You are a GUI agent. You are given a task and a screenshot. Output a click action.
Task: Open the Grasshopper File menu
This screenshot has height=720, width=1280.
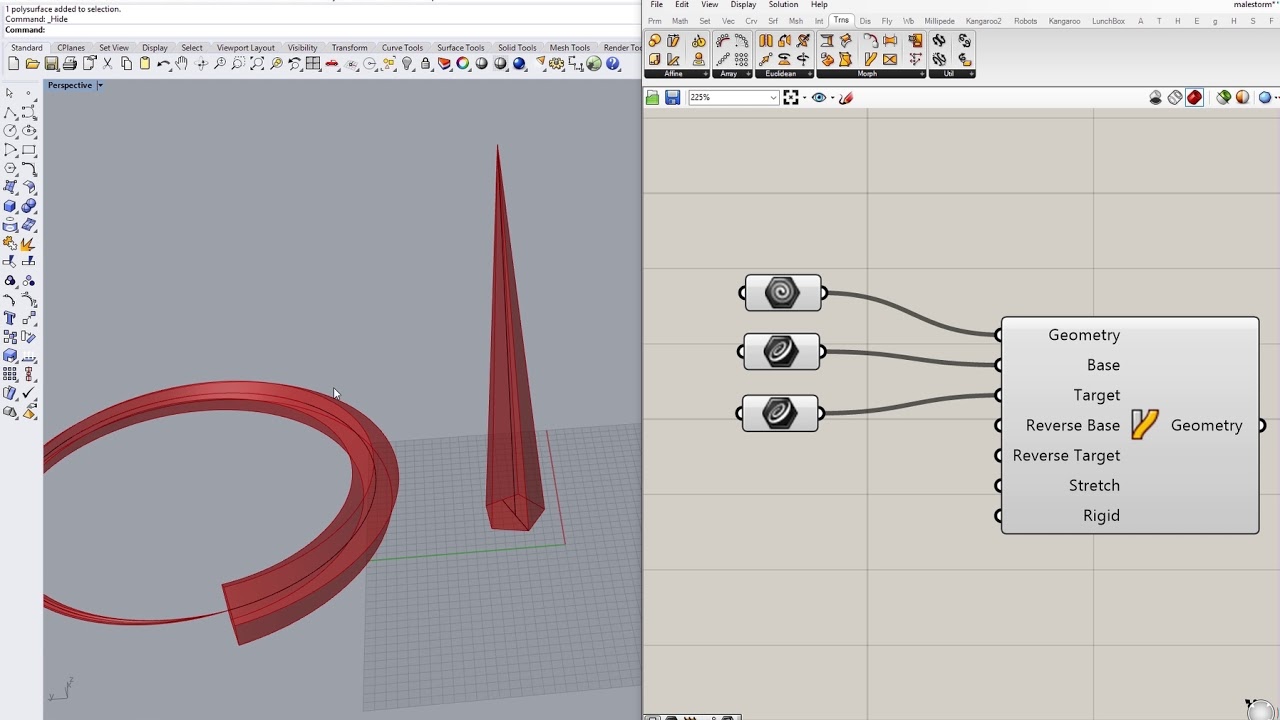coord(656,5)
